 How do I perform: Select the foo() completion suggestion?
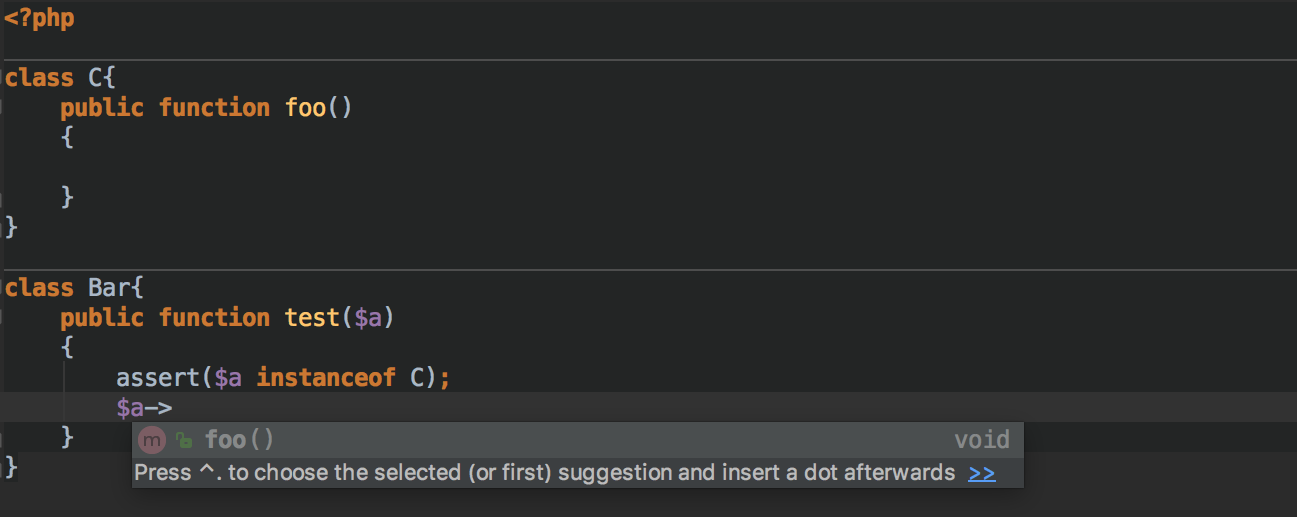(577, 440)
